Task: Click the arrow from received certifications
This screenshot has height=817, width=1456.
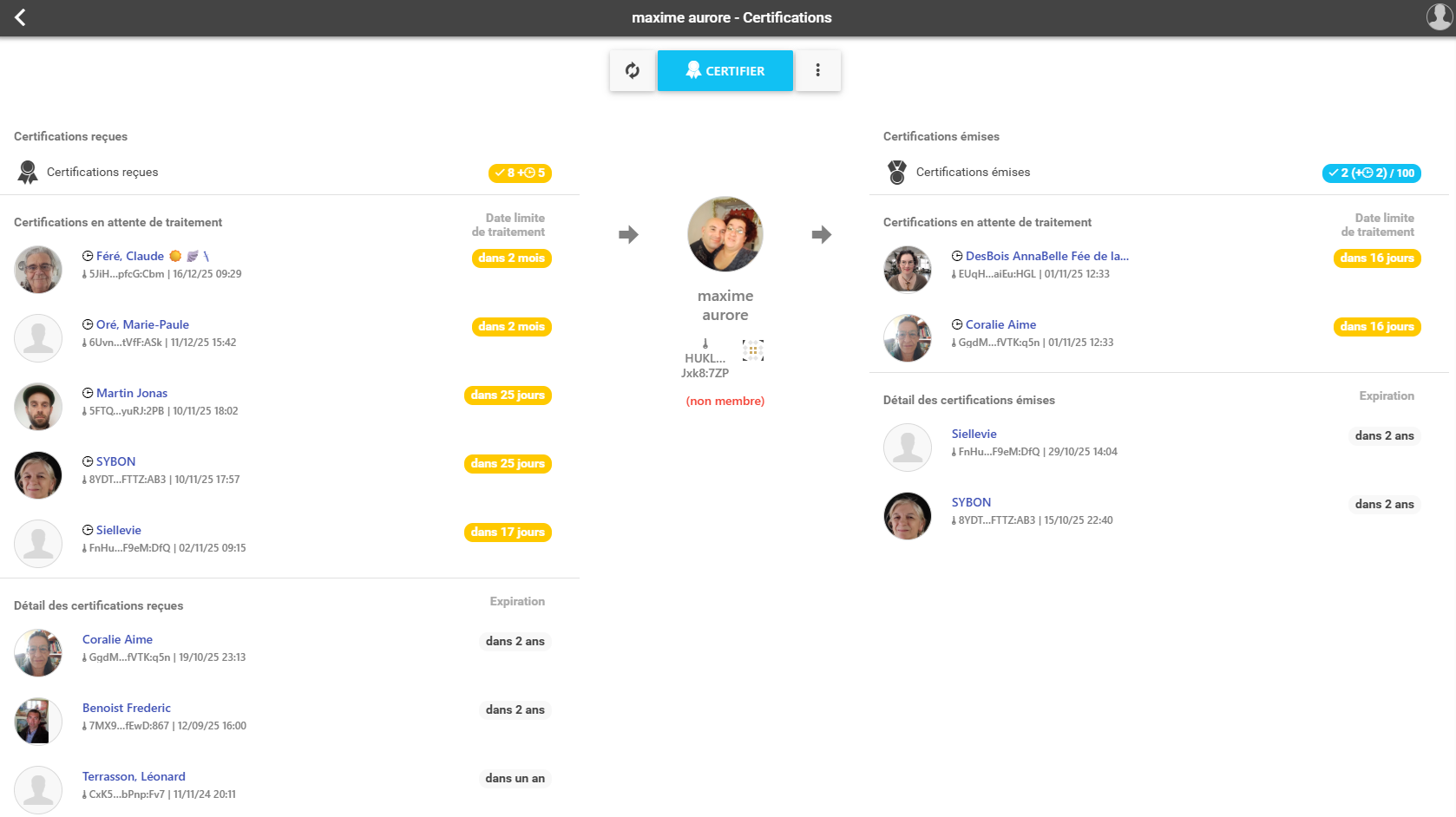Action: tap(628, 234)
